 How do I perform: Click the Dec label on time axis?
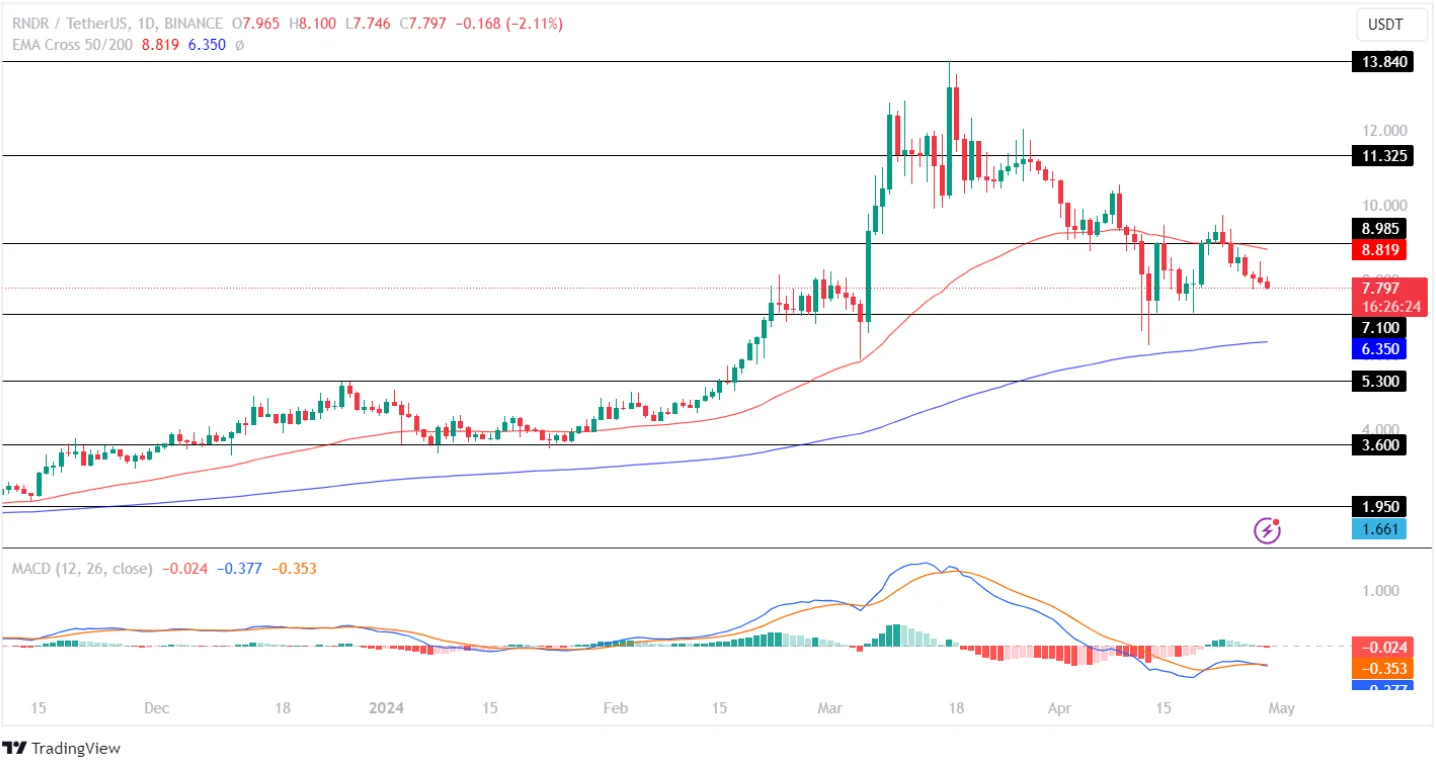click(x=156, y=708)
